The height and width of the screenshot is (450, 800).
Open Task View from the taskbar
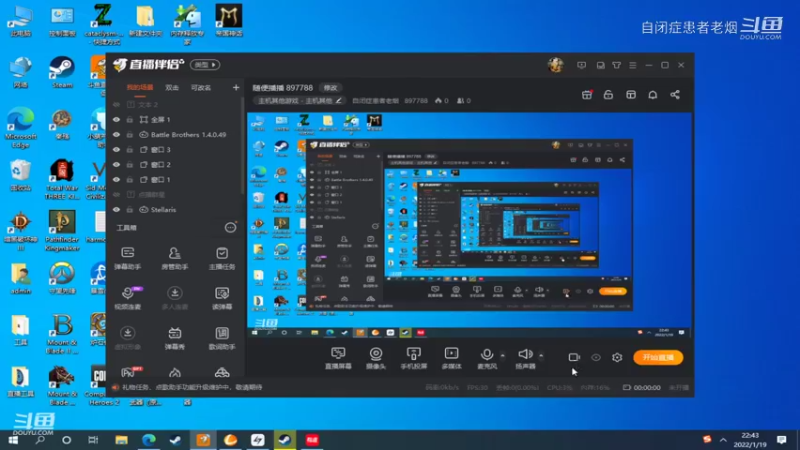[x=93, y=440]
